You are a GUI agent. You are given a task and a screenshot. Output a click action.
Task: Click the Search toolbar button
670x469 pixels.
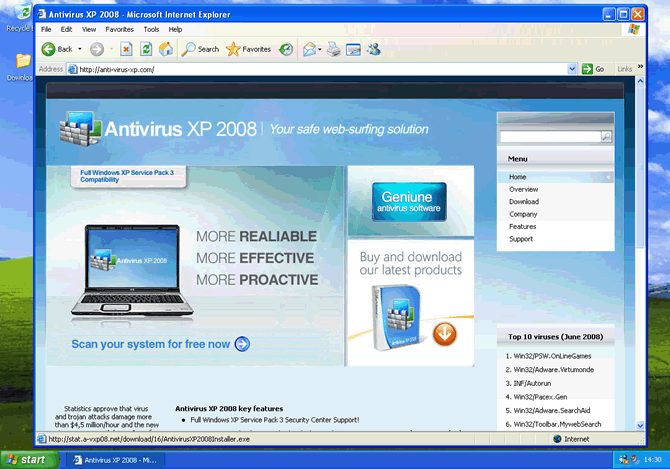pos(201,49)
